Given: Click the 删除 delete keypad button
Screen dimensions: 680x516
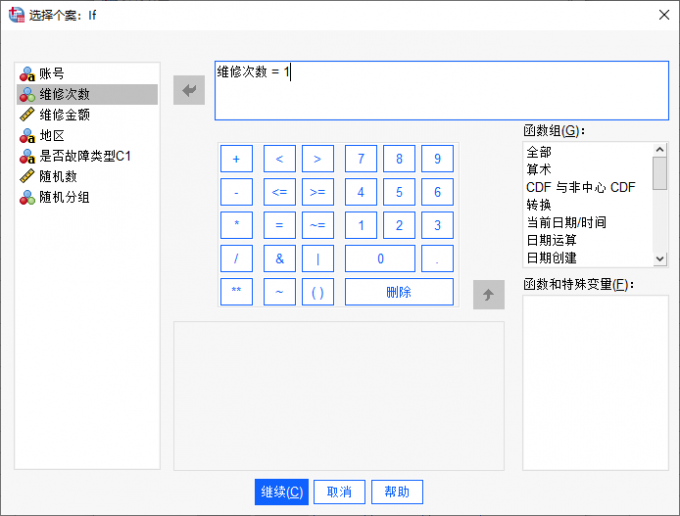Looking at the screenshot, I should [x=399, y=291].
